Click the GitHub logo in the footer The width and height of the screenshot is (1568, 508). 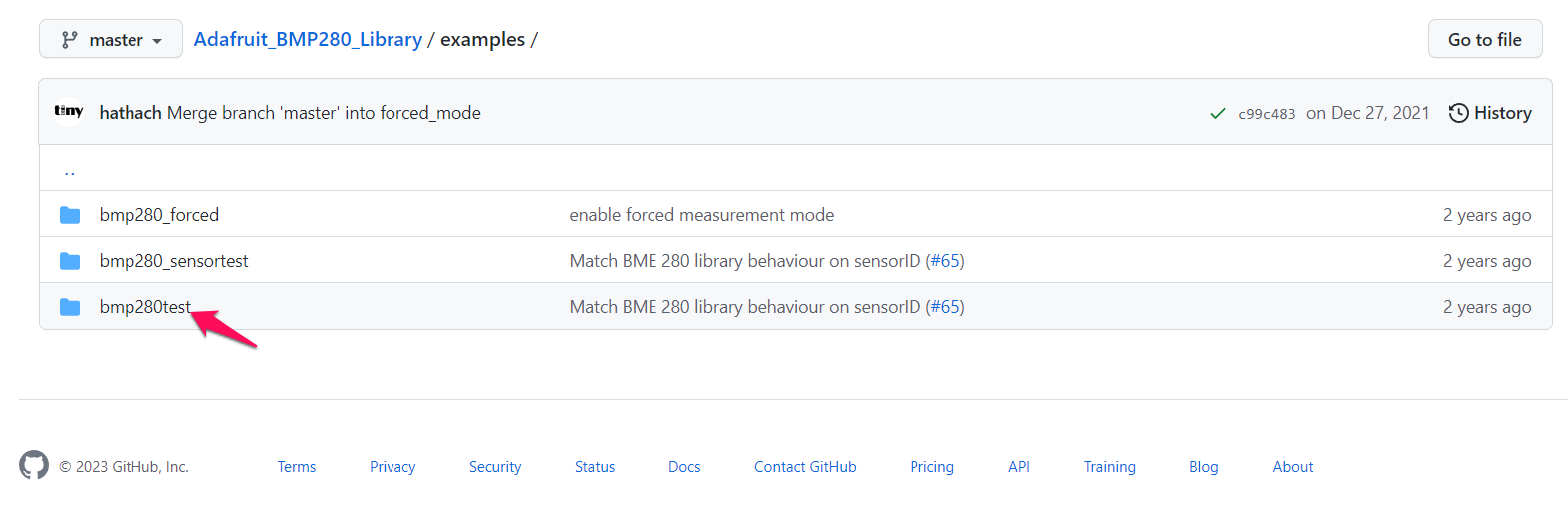coord(34,465)
